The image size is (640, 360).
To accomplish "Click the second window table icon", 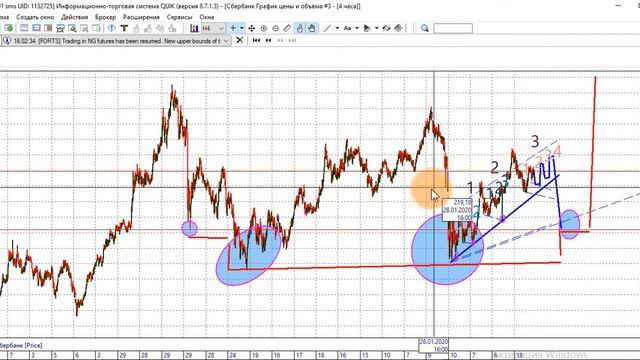I will pyautogui.click(x=36, y=28).
